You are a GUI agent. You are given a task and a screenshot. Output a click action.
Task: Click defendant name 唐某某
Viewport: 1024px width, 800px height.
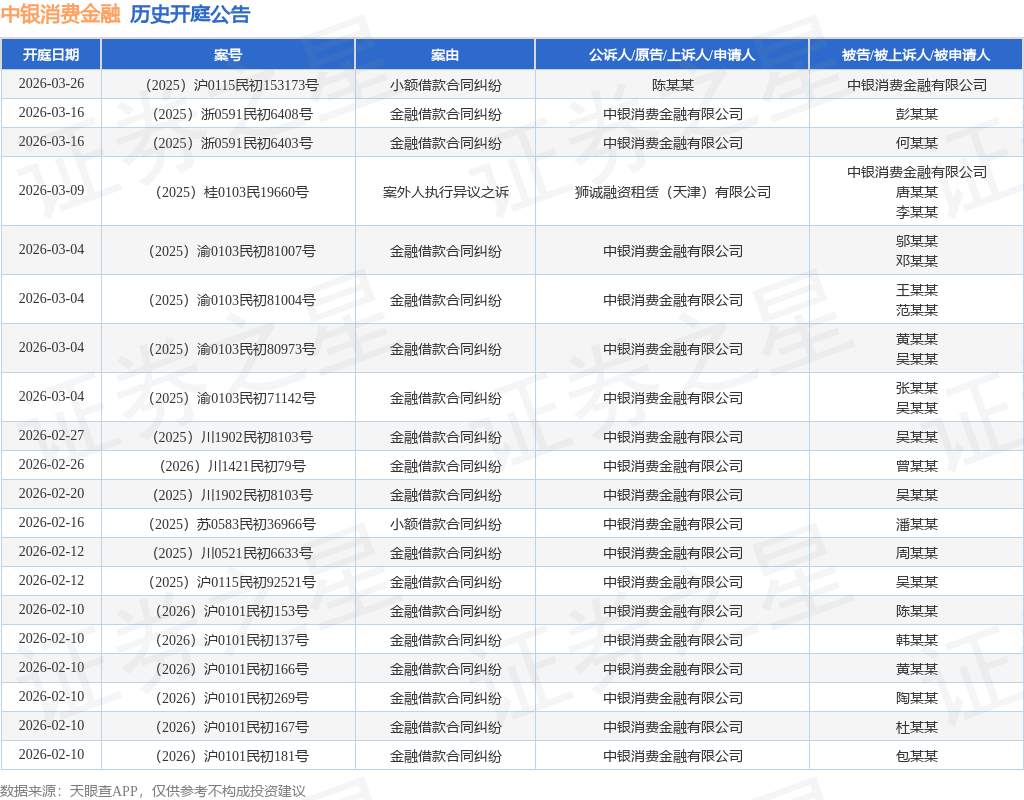pos(917,192)
